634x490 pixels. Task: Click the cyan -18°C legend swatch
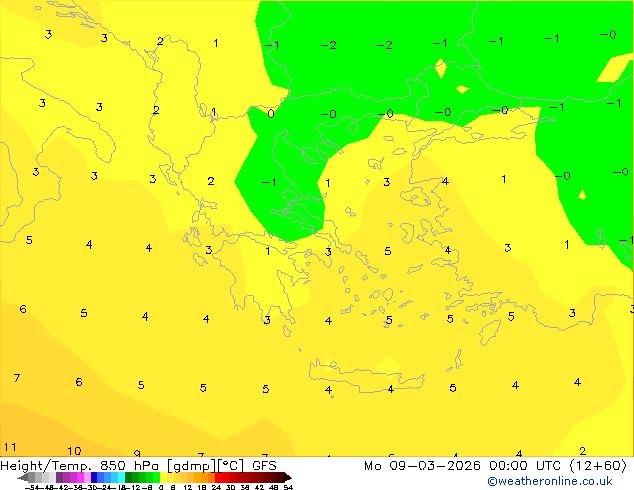pos(121,477)
